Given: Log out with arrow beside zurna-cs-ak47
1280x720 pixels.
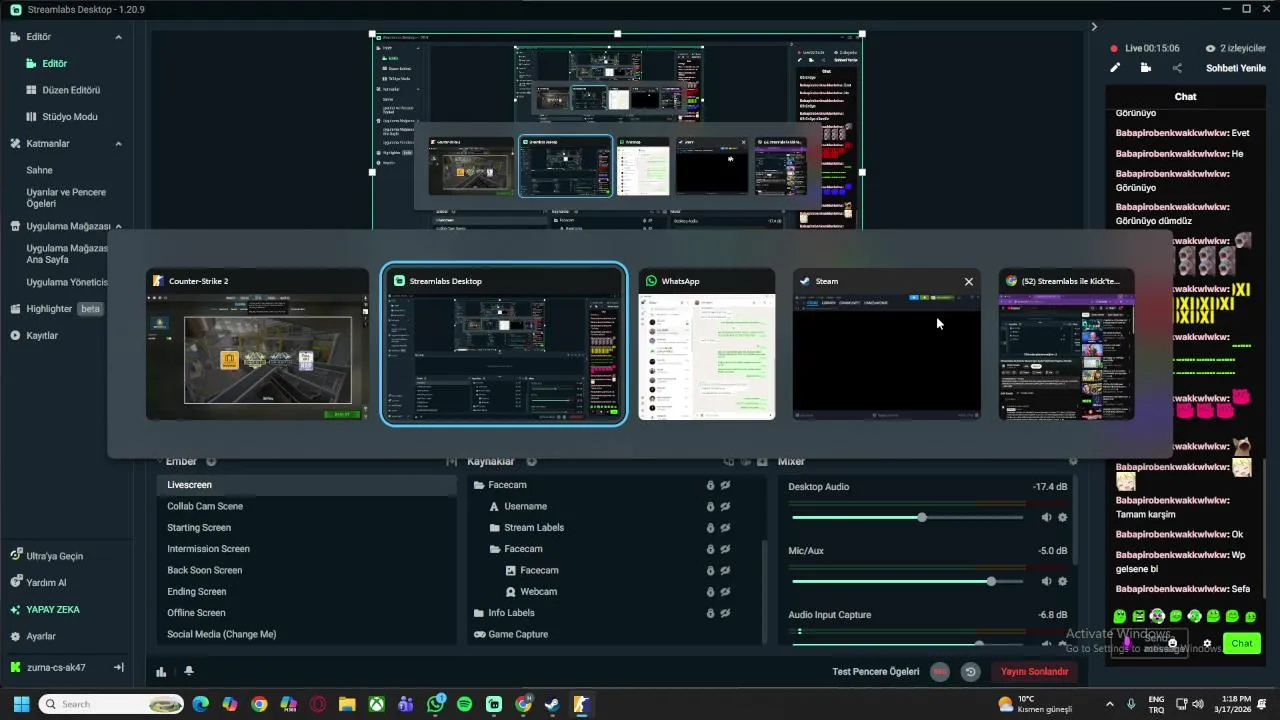Looking at the screenshot, I should (118, 667).
